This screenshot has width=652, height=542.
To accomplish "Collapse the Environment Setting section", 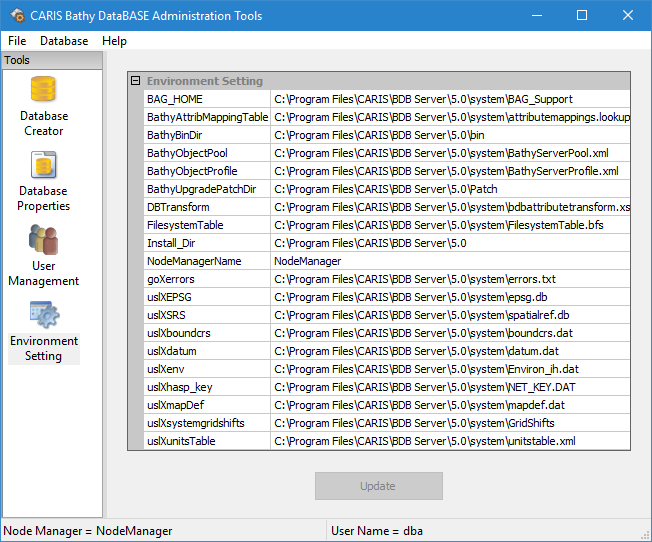I will tap(135, 81).
